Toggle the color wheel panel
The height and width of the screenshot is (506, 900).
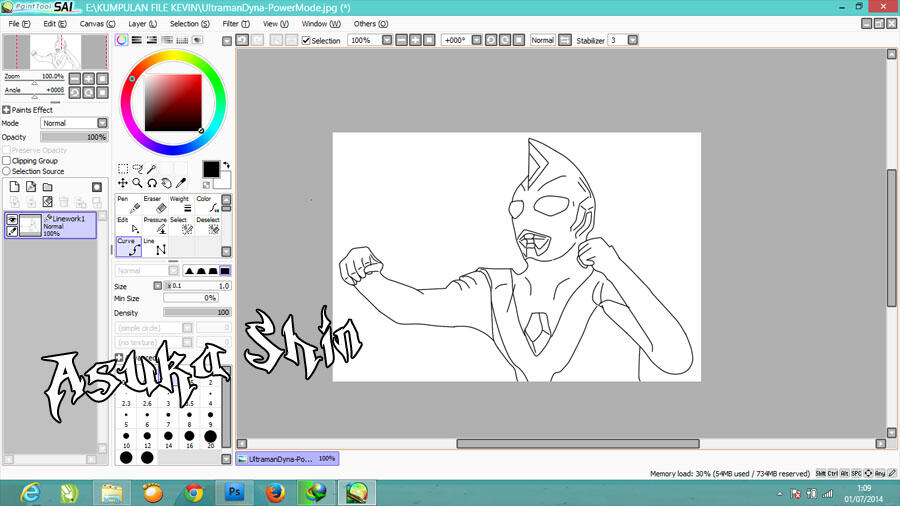(x=122, y=40)
